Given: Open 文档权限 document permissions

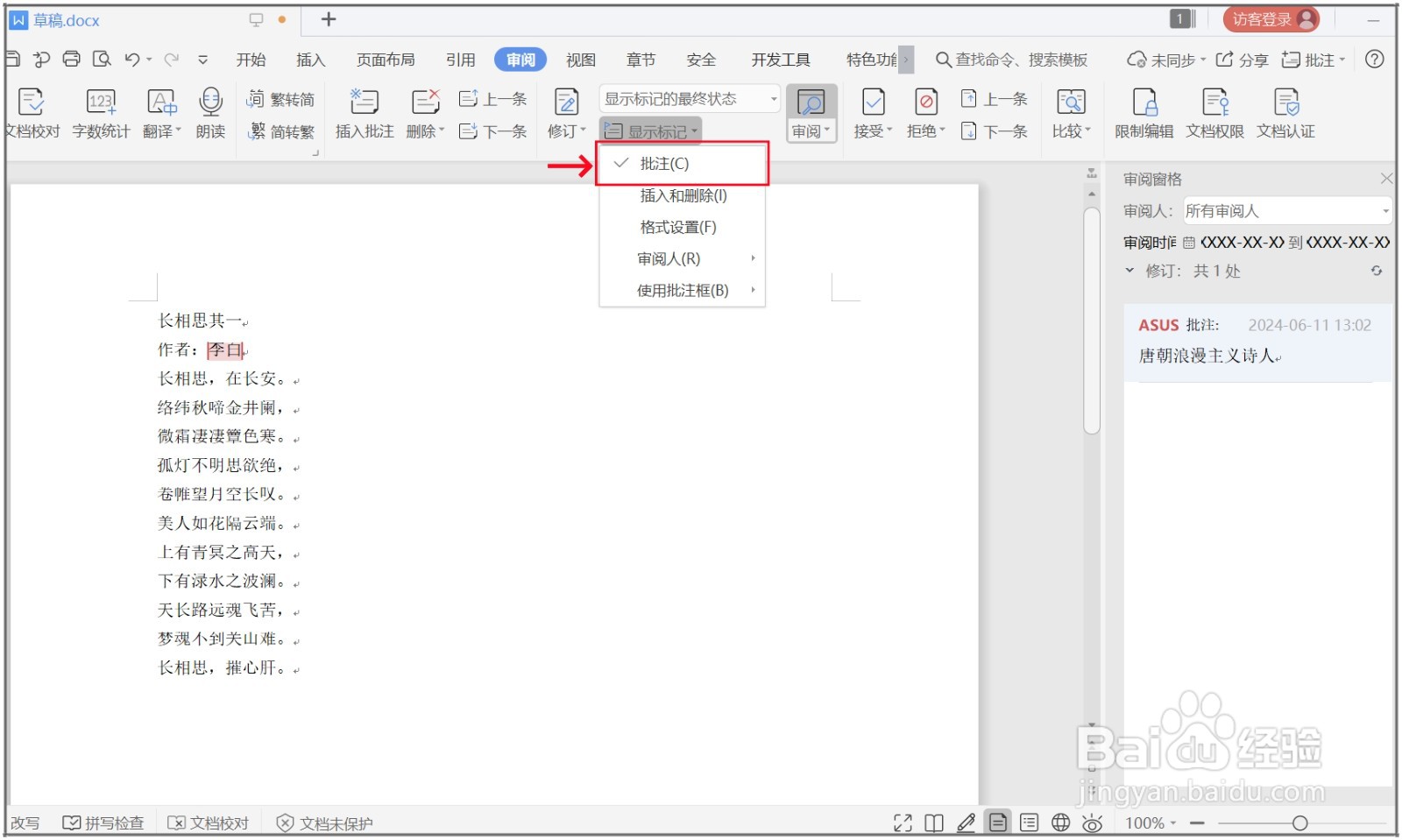Looking at the screenshot, I should (1215, 113).
